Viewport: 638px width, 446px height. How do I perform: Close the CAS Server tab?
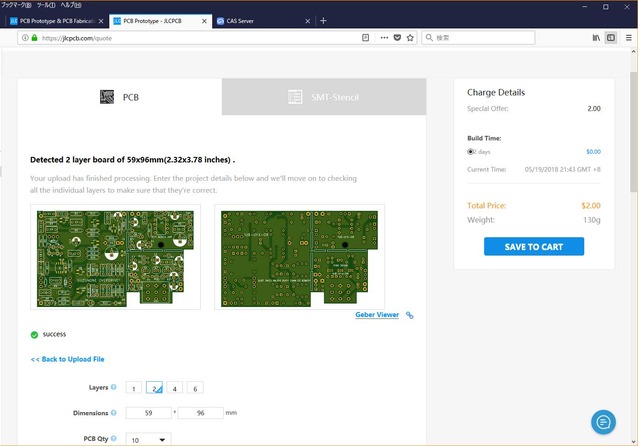(x=308, y=21)
